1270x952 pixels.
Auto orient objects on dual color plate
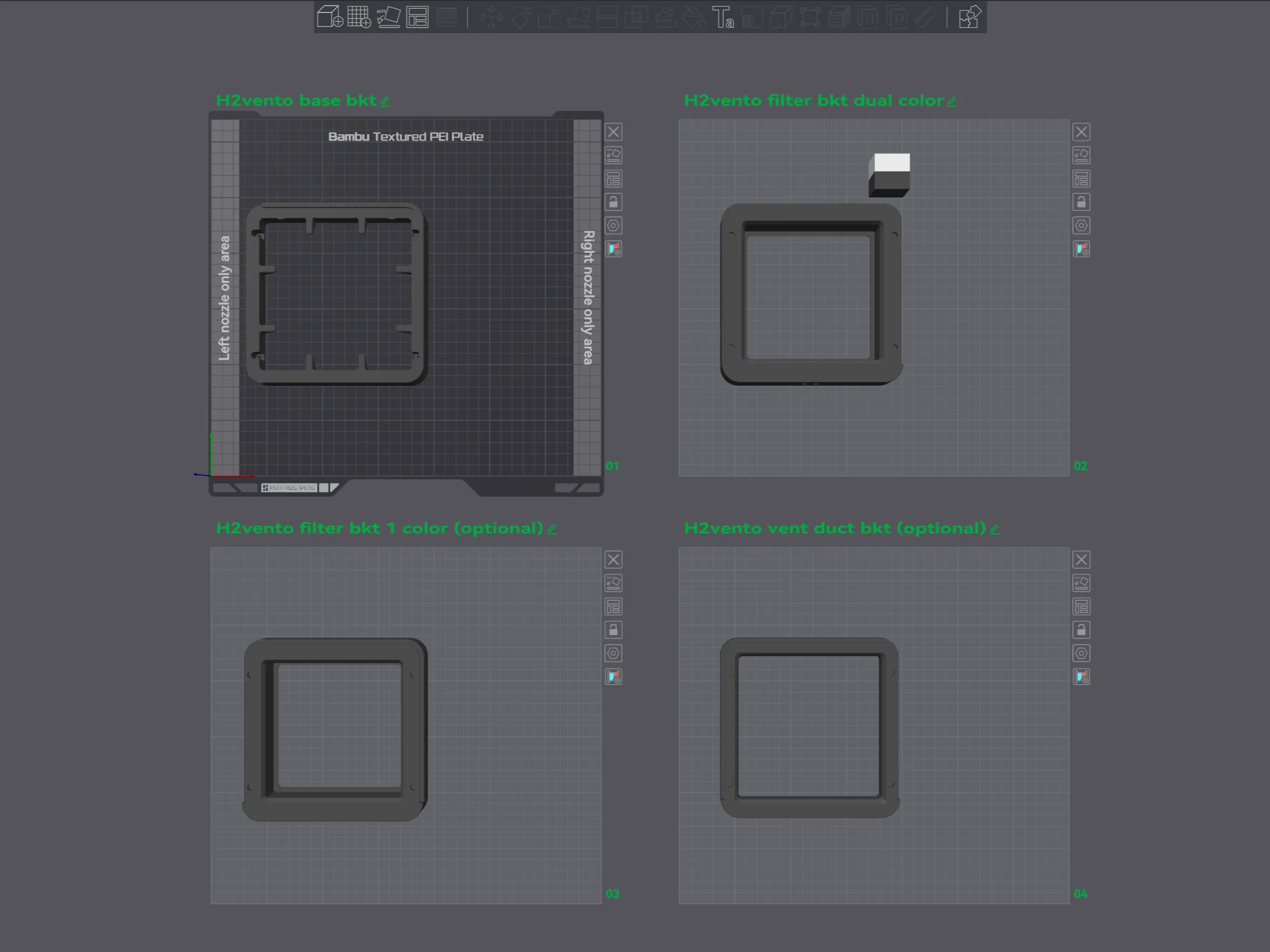1081,155
